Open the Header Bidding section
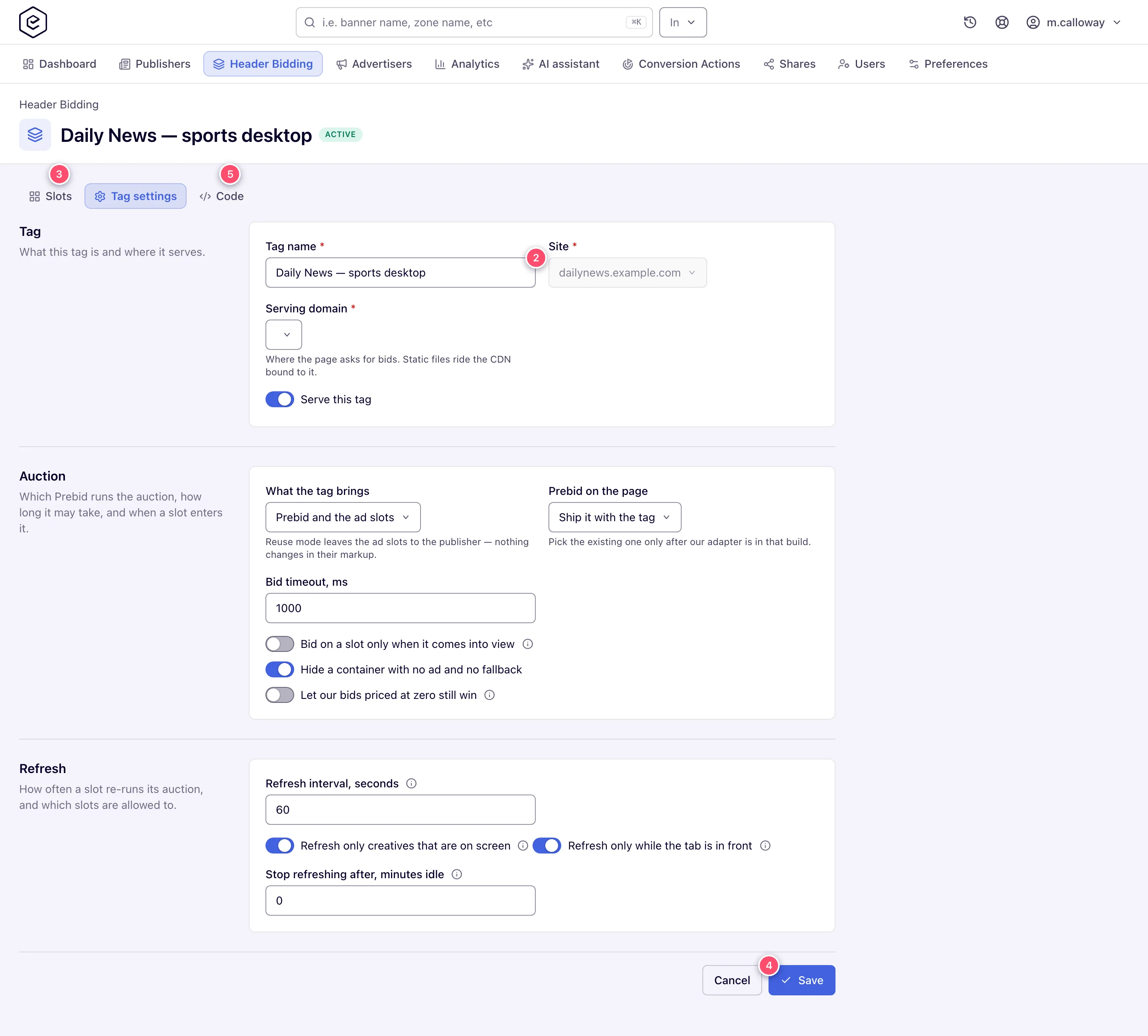The height and width of the screenshot is (1036, 1148). [x=263, y=64]
